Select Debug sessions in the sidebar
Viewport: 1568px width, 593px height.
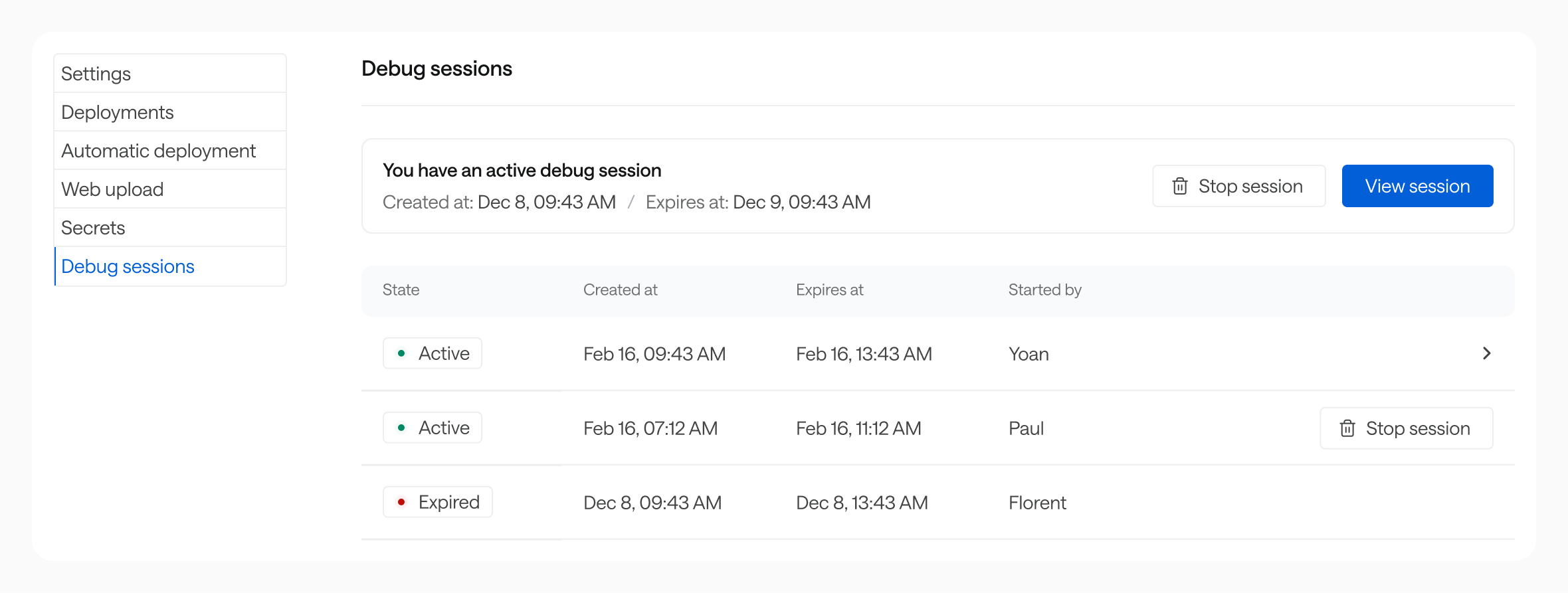coord(170,266)
